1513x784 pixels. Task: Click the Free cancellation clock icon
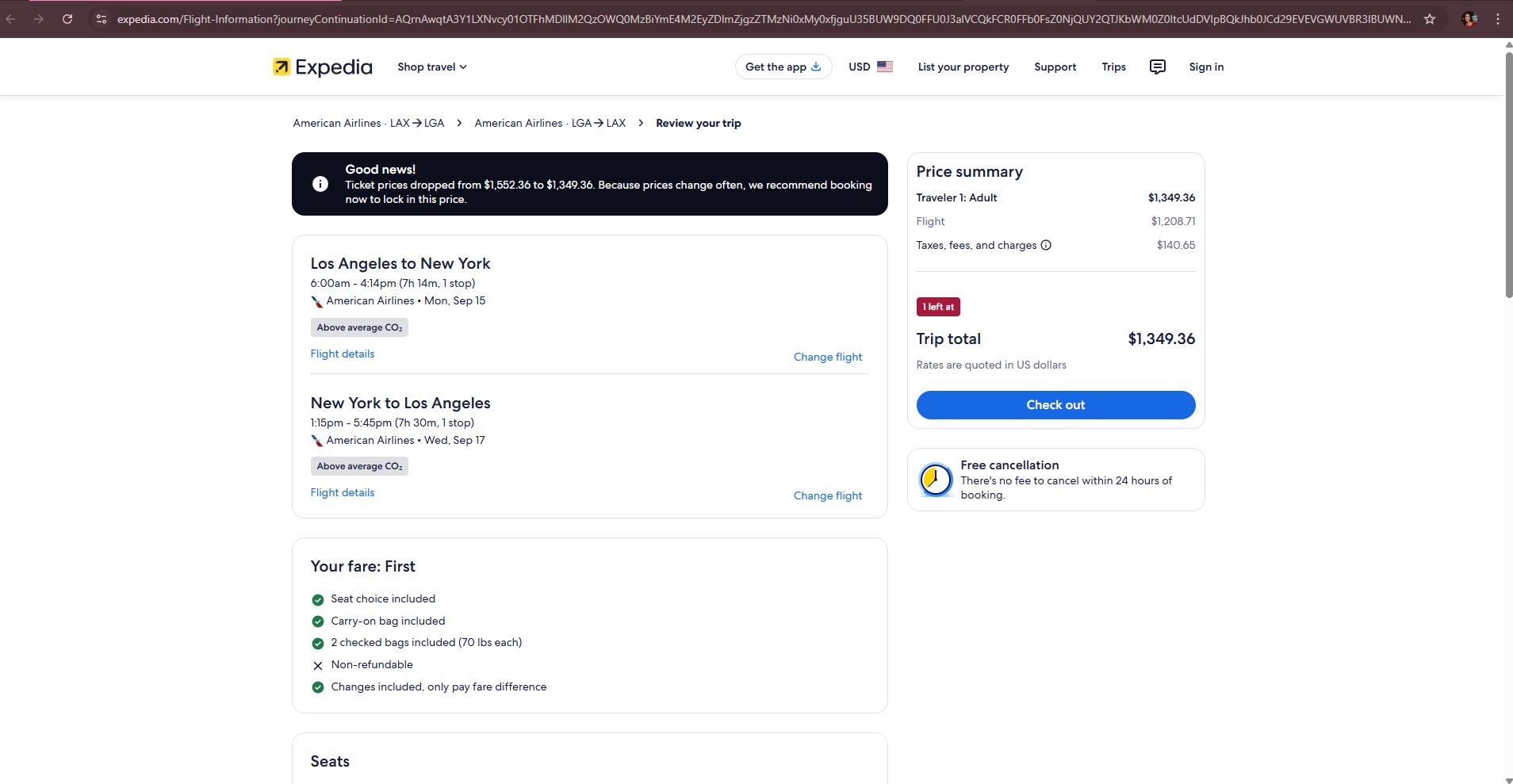pos(936,480)
